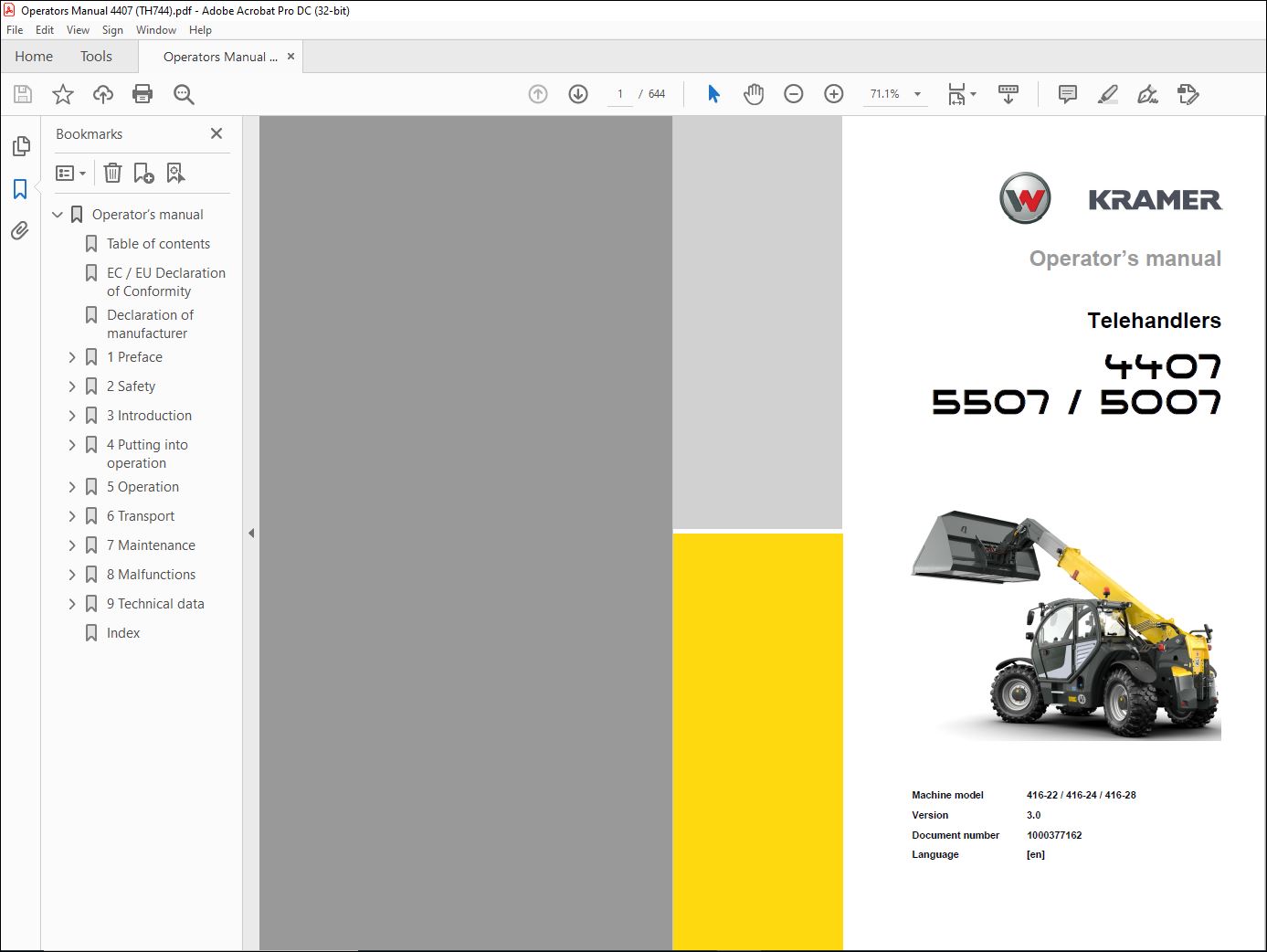
Task: Open the bookmark options dropdown menu
Action: [70, 173]
